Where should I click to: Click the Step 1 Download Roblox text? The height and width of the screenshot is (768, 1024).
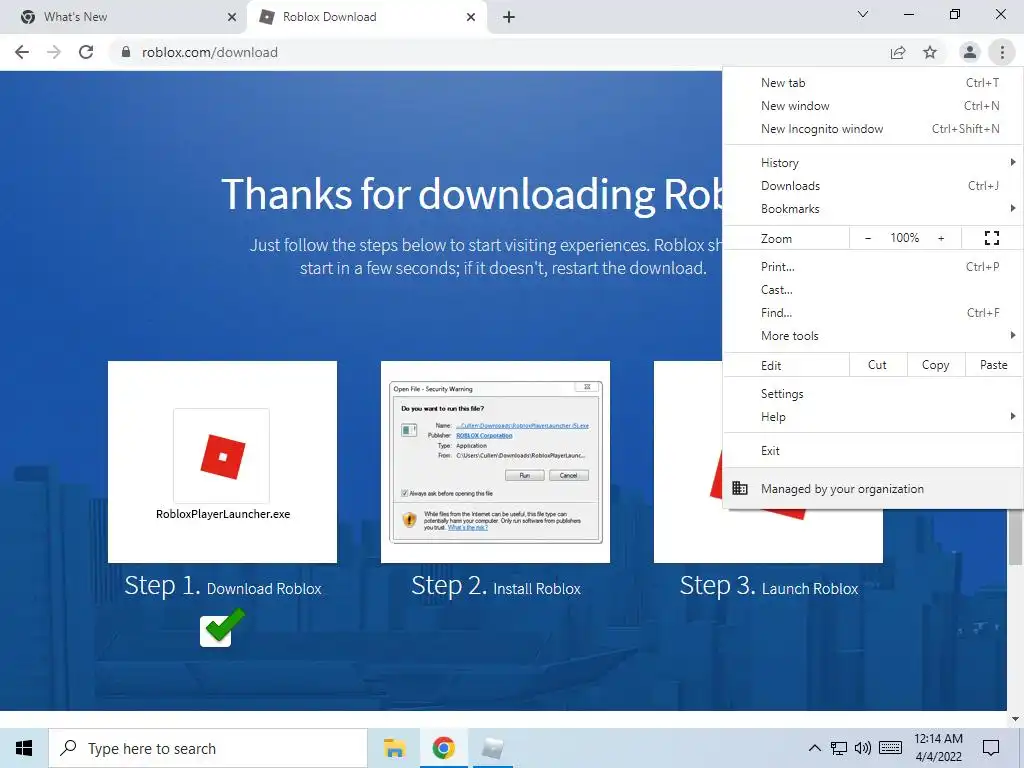[223, 586]
